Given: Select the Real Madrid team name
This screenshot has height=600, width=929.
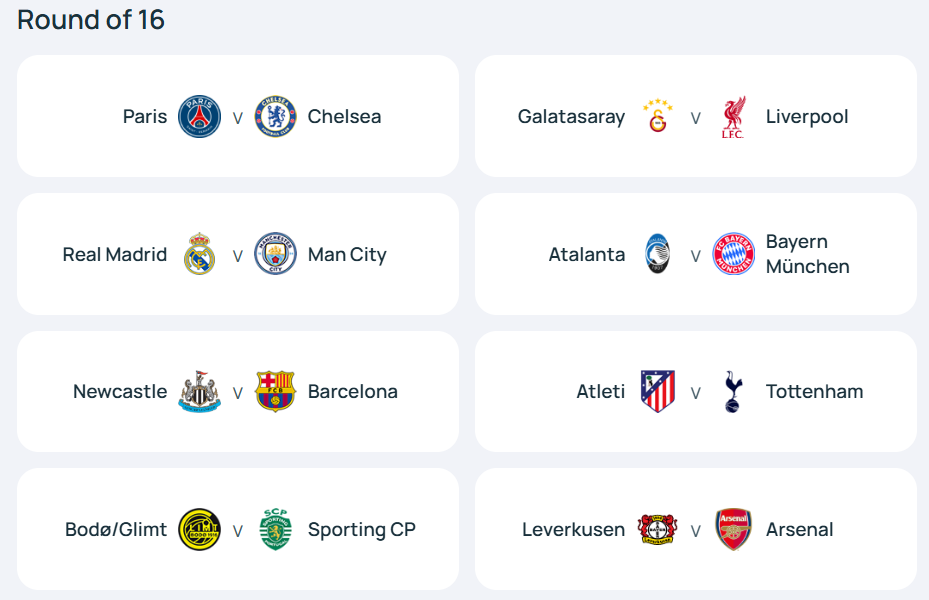Looking at the screenshot, I should click(x=115, y=254).
